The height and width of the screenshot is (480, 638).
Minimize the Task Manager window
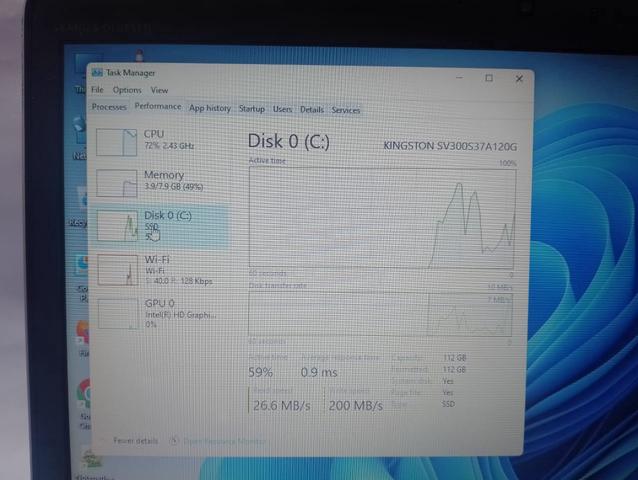click(x=459, y=77)
